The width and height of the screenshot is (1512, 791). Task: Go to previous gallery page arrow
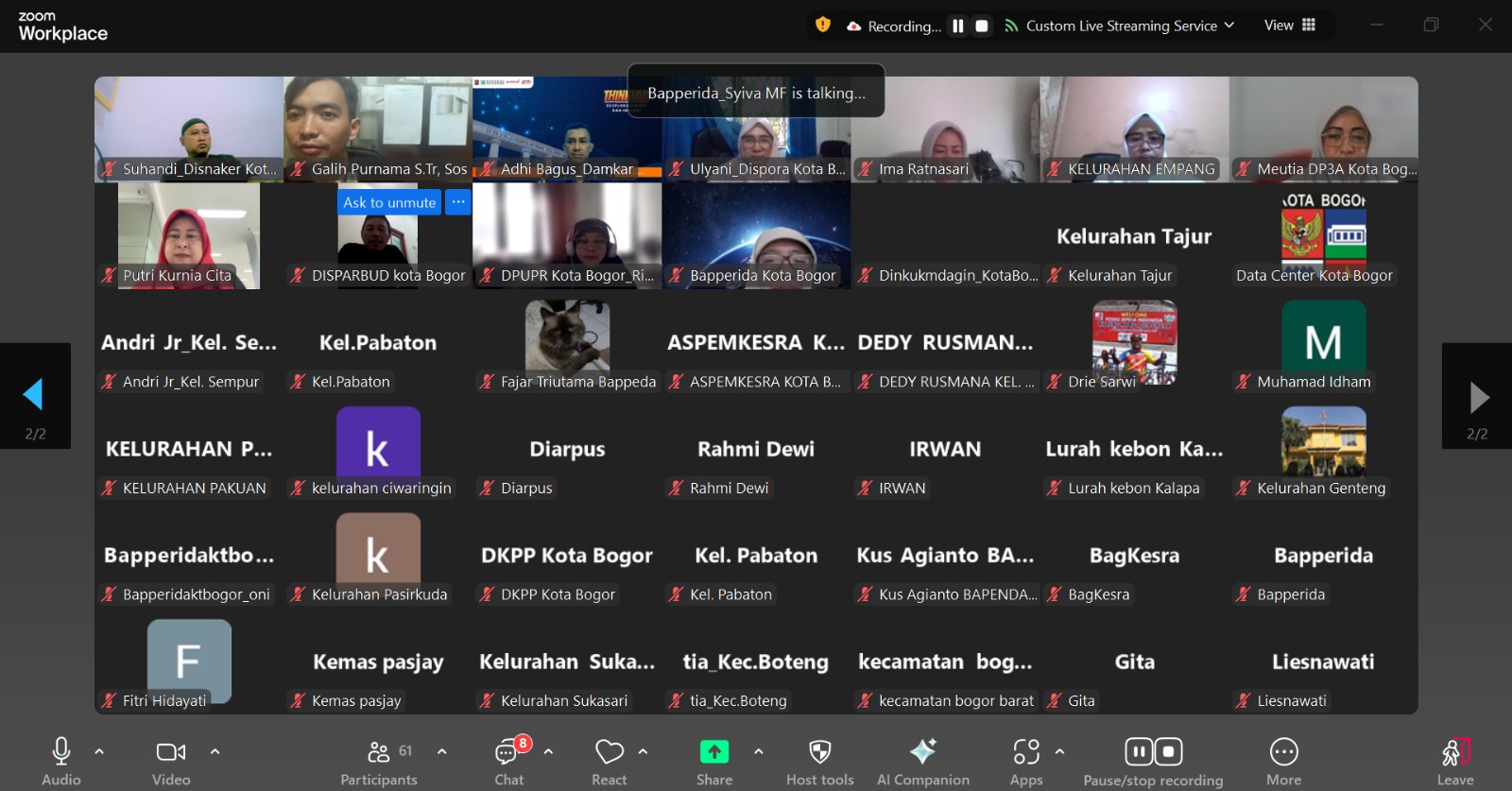[34, 395]
